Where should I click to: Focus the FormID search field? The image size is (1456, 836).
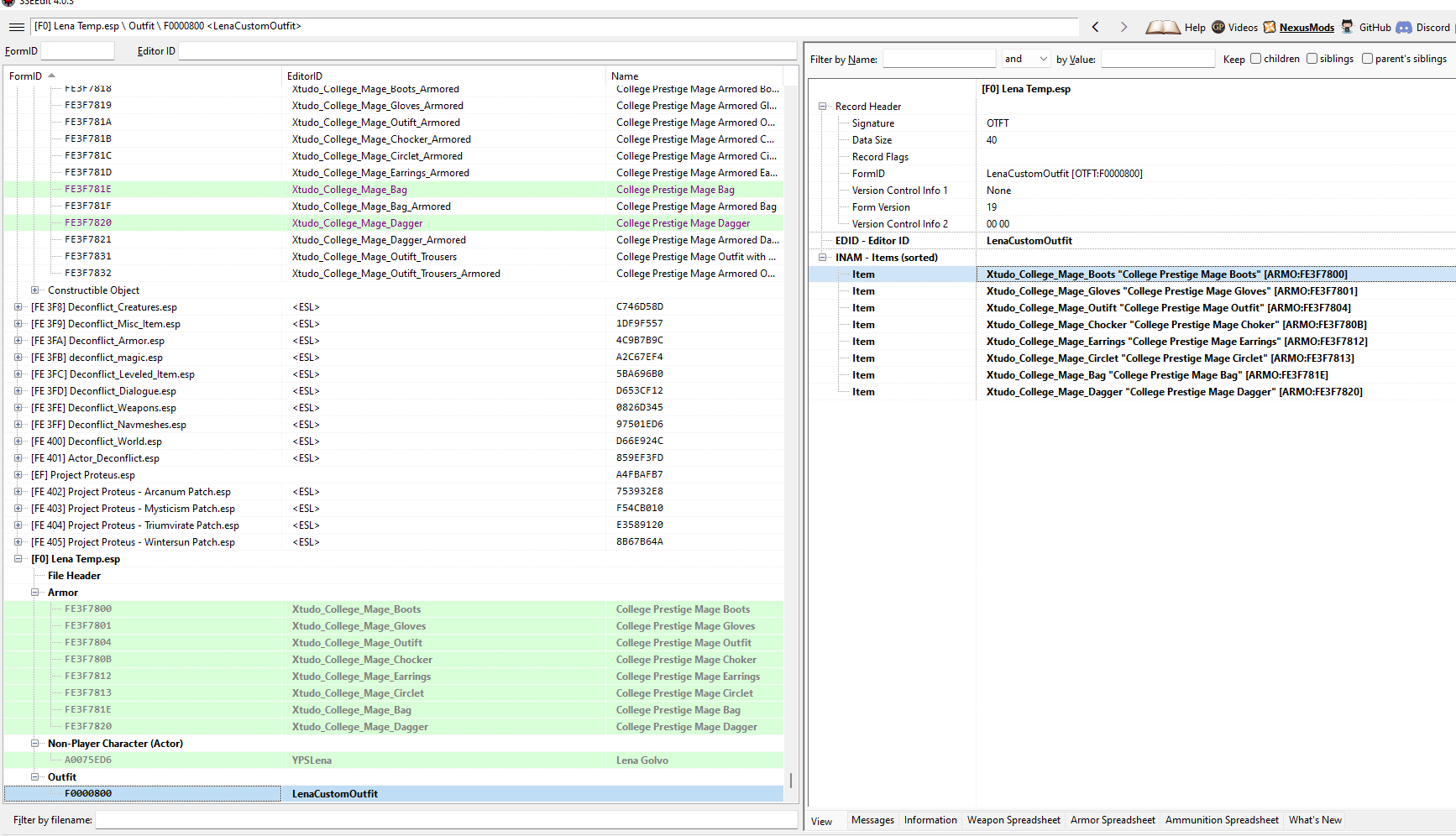[77, 51]
